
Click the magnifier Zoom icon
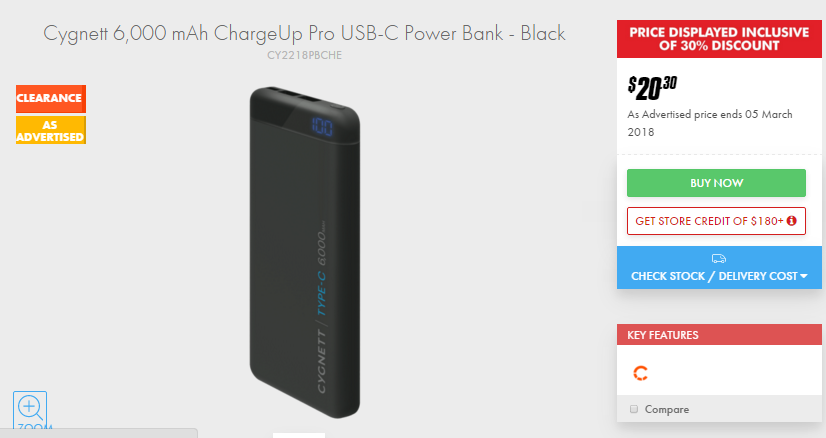(30, 410)
